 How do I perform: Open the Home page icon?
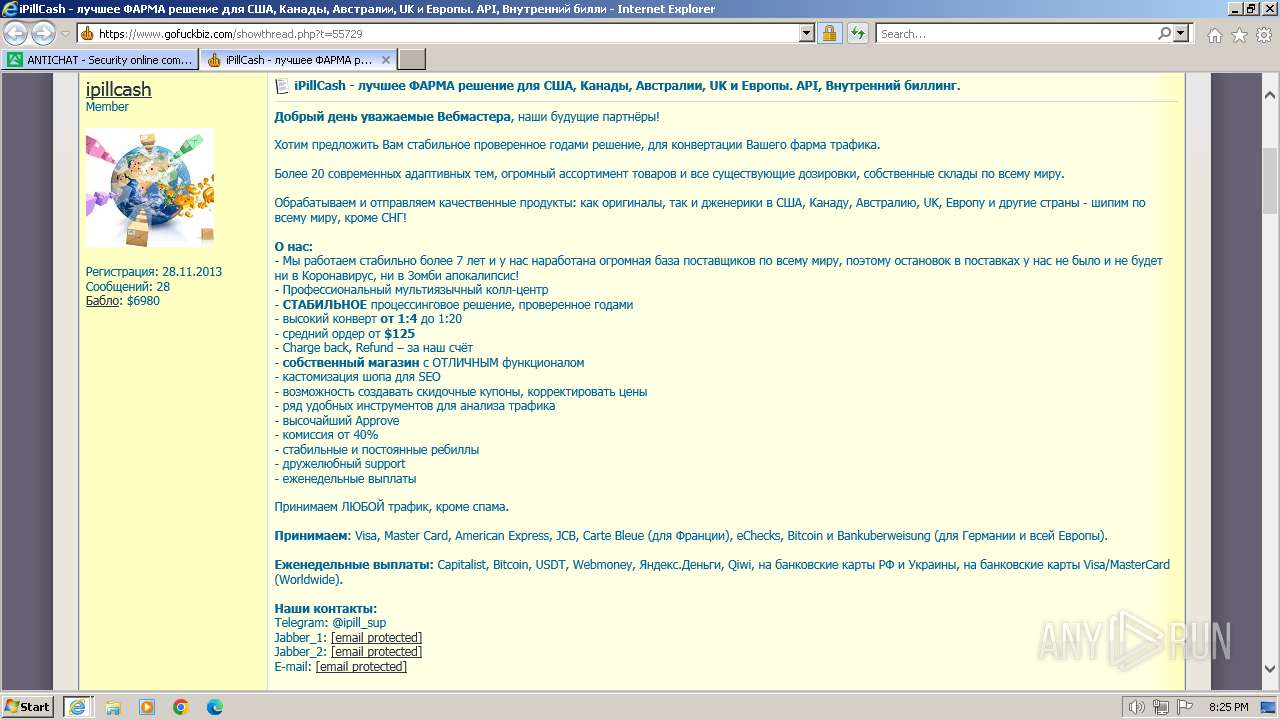point(1214,35)
